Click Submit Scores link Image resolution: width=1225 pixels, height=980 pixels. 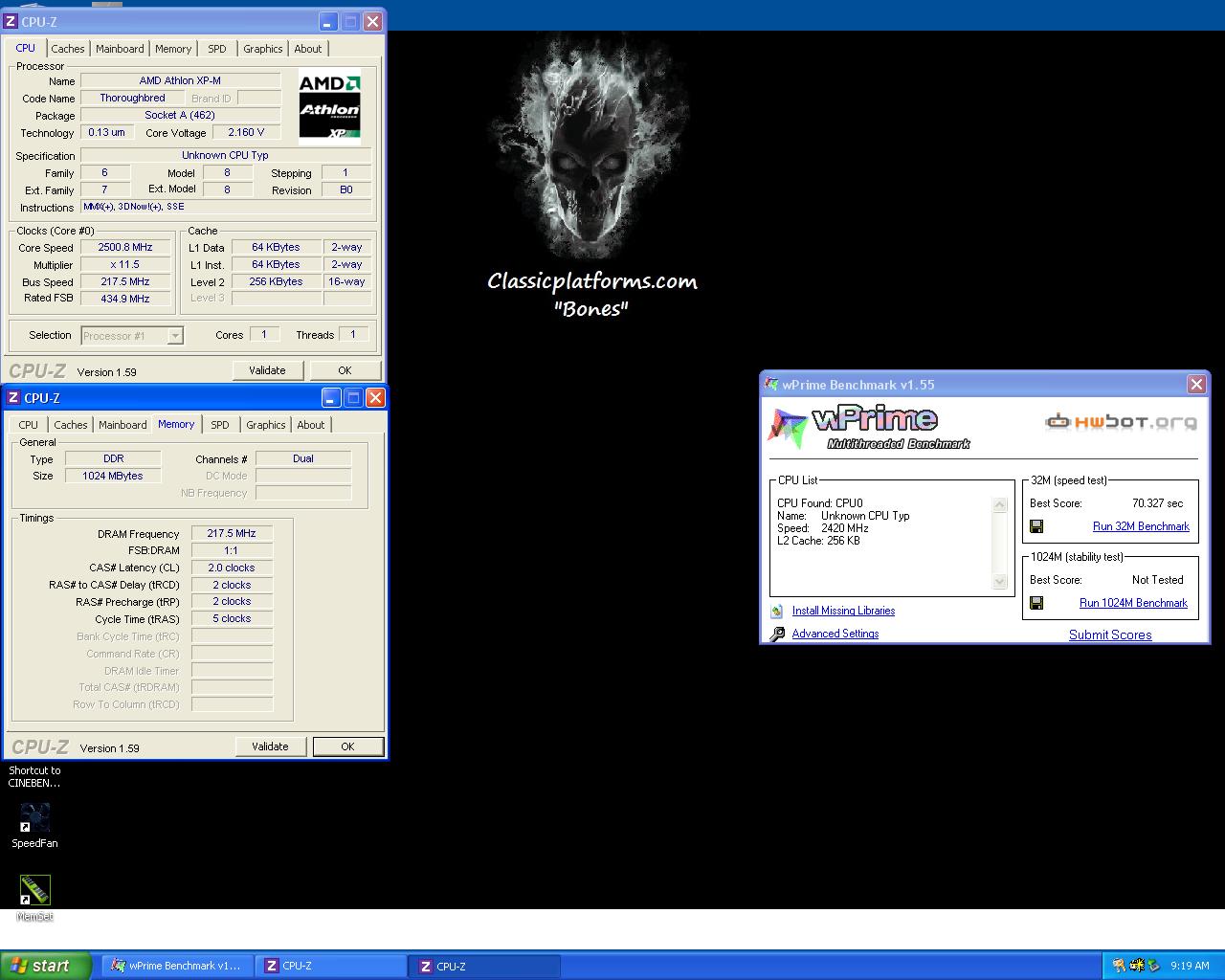(1110, 635)
